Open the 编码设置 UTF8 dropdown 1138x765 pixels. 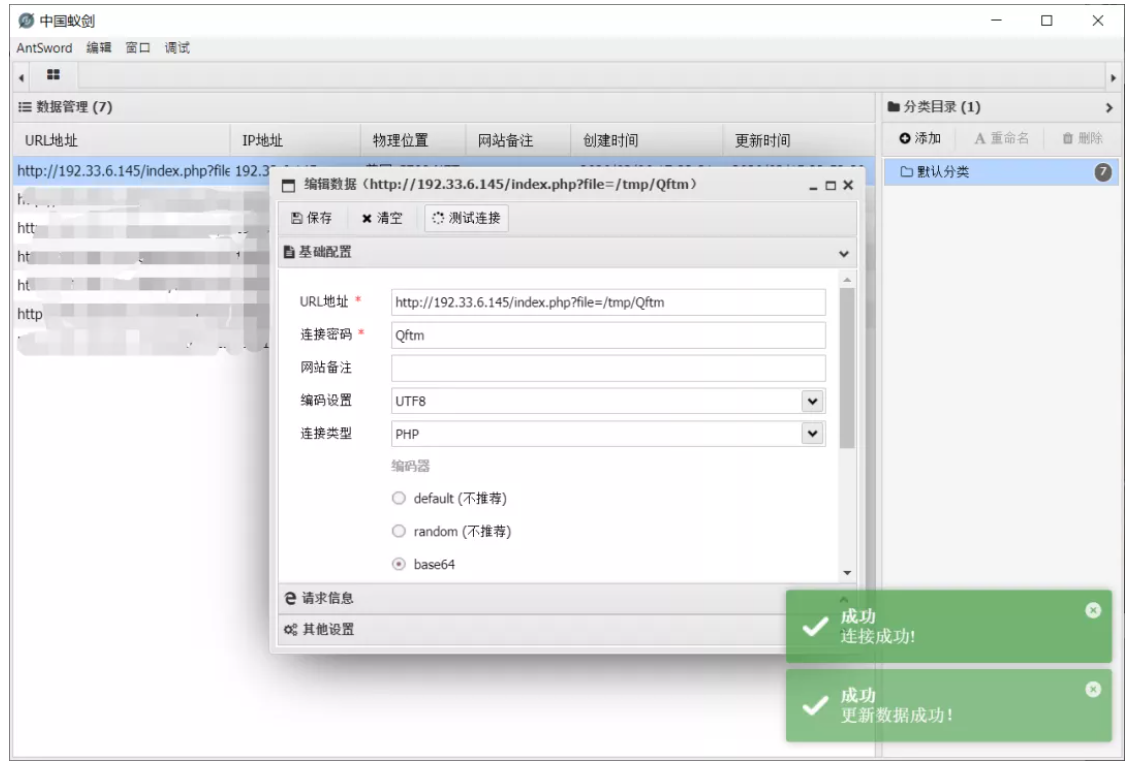(812, 401)
